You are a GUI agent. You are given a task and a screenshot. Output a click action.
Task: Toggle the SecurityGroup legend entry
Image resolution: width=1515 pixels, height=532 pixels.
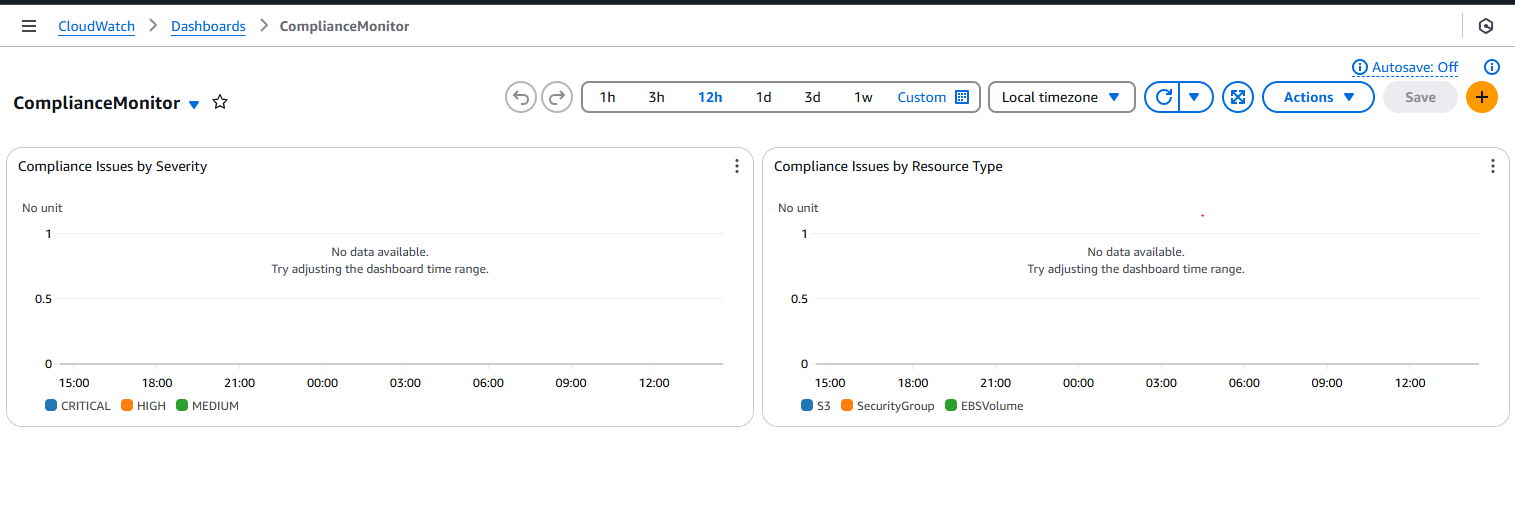(887, 406)
